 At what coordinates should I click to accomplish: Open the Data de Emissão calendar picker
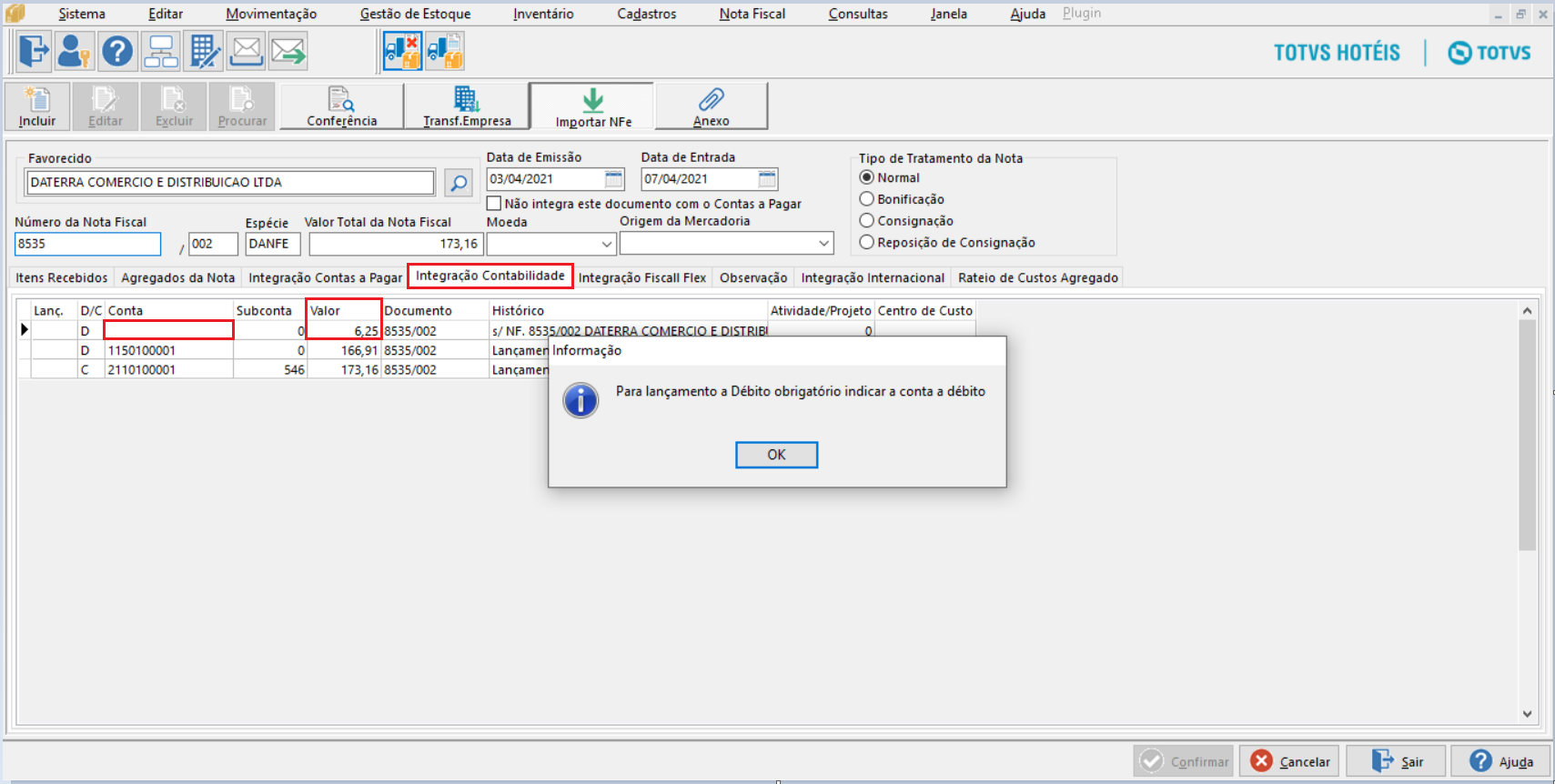tap(614, 179)
